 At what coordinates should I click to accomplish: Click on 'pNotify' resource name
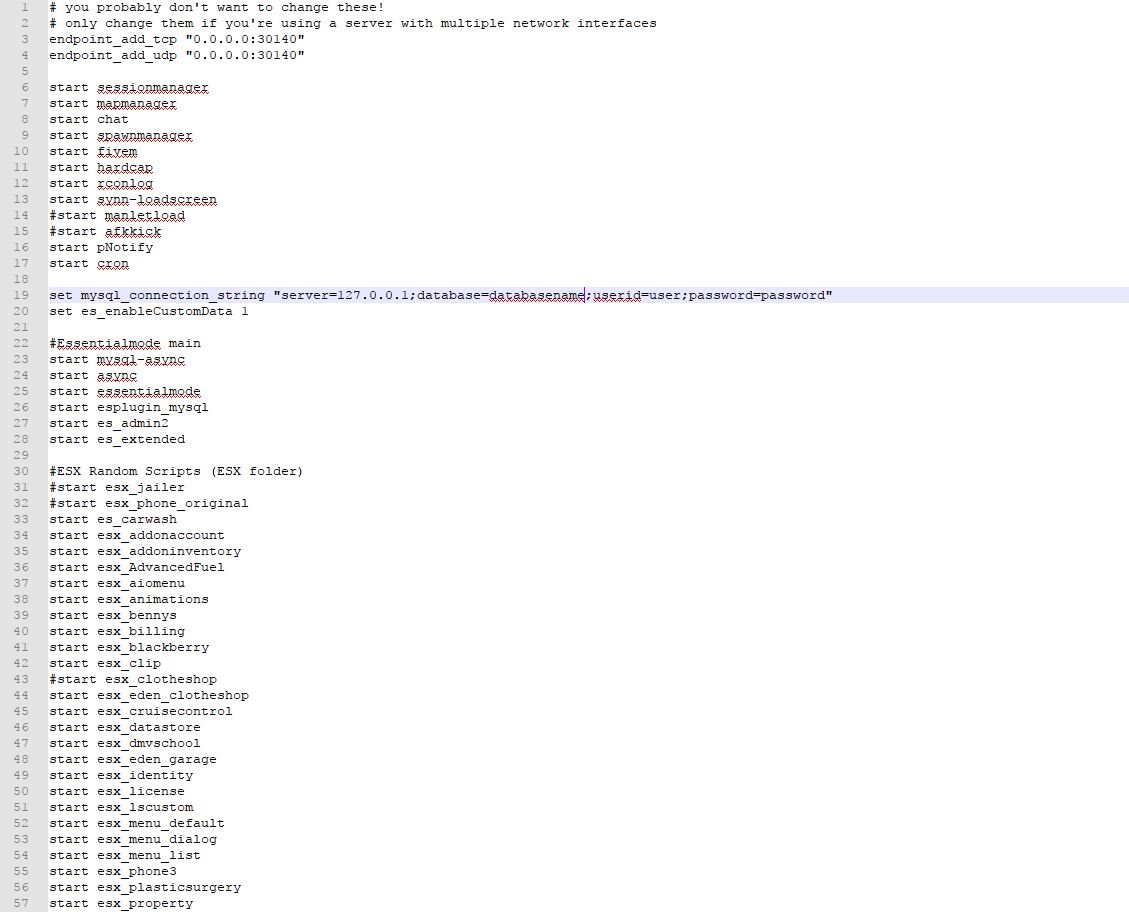125,248
